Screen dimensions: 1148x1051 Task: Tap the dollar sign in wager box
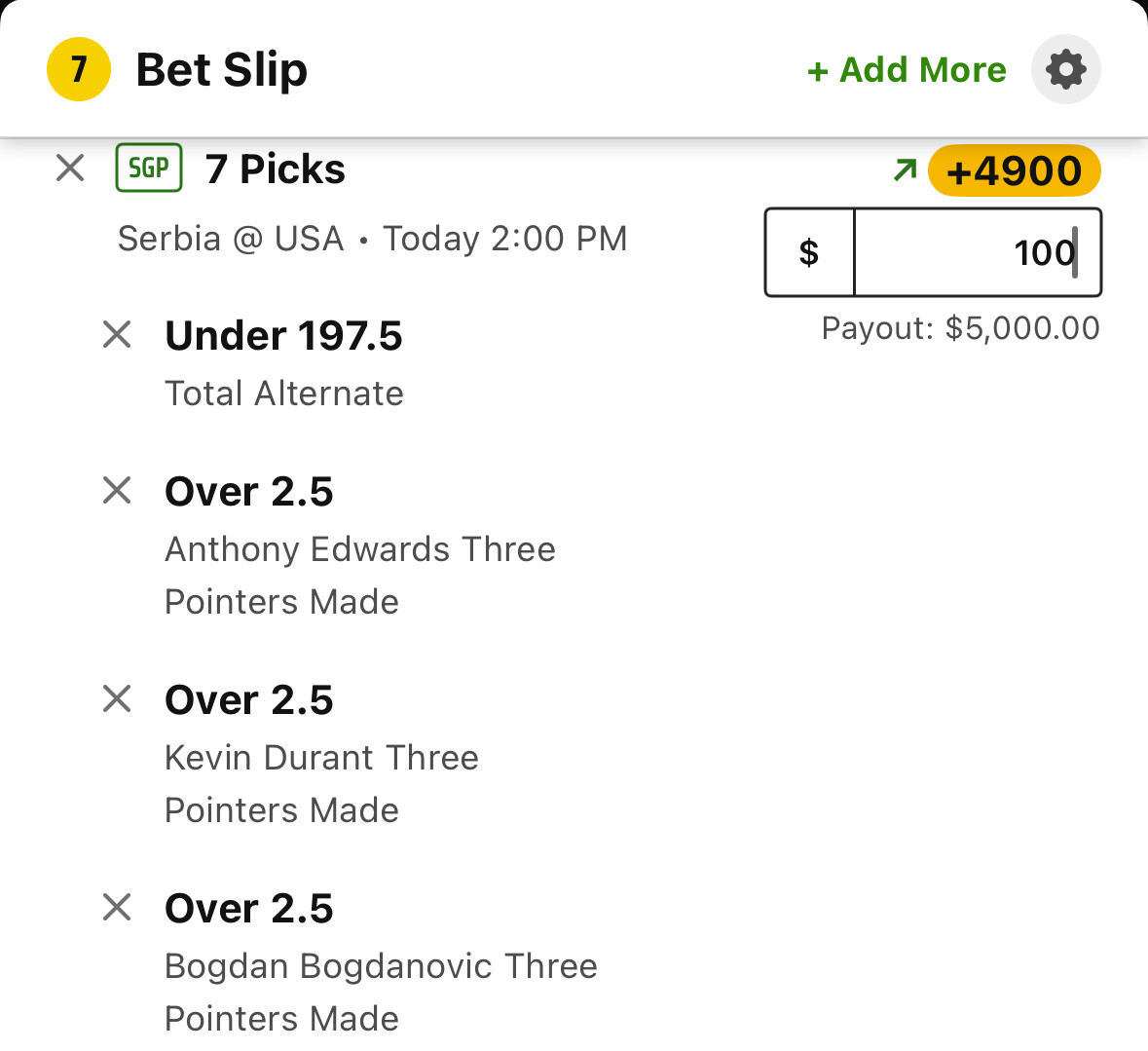(809, 252)
